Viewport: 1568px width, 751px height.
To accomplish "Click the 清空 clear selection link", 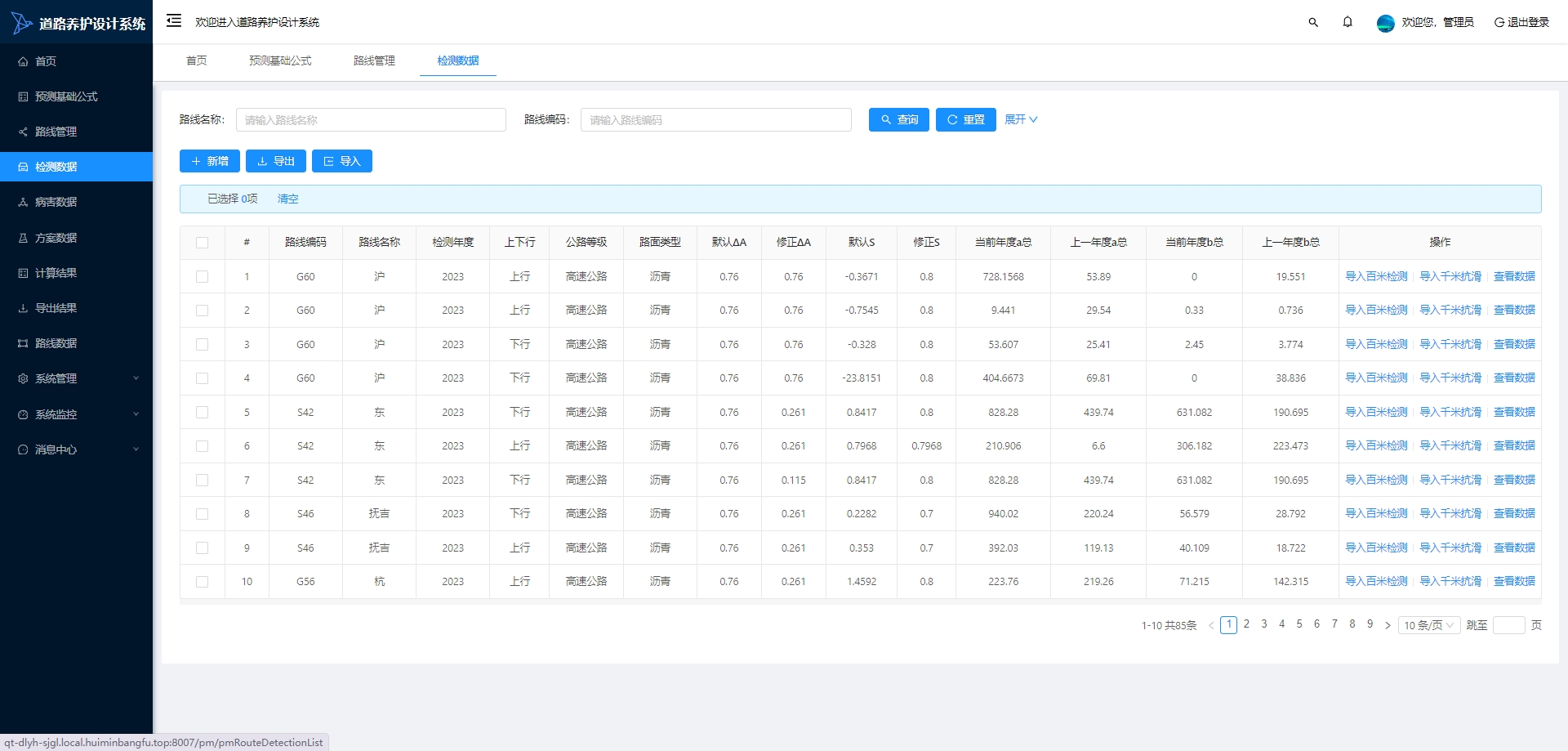I will pyautogui.click(x=288, y=199).
